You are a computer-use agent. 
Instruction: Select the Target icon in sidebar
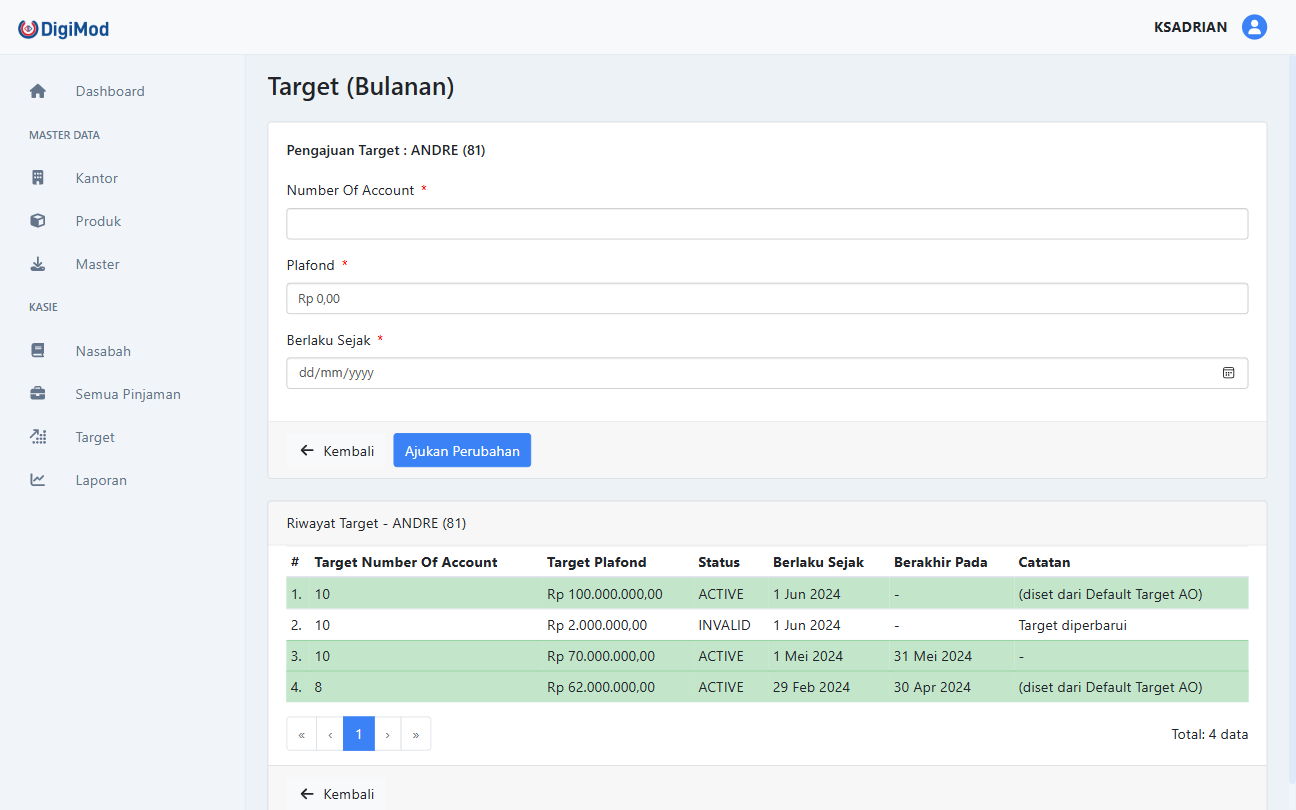[x=37, y=437]
